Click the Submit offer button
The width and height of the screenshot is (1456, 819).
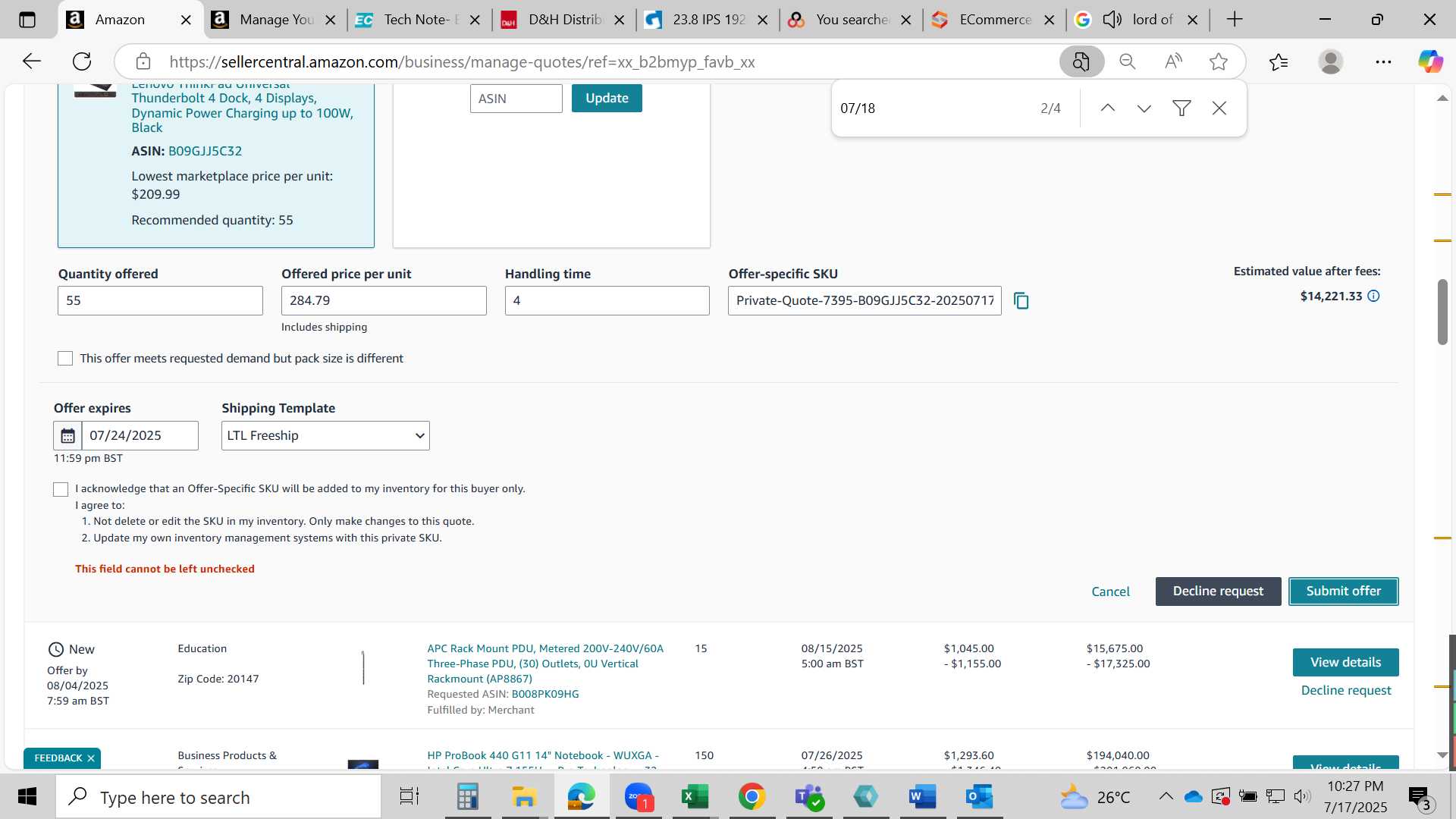1343,591
